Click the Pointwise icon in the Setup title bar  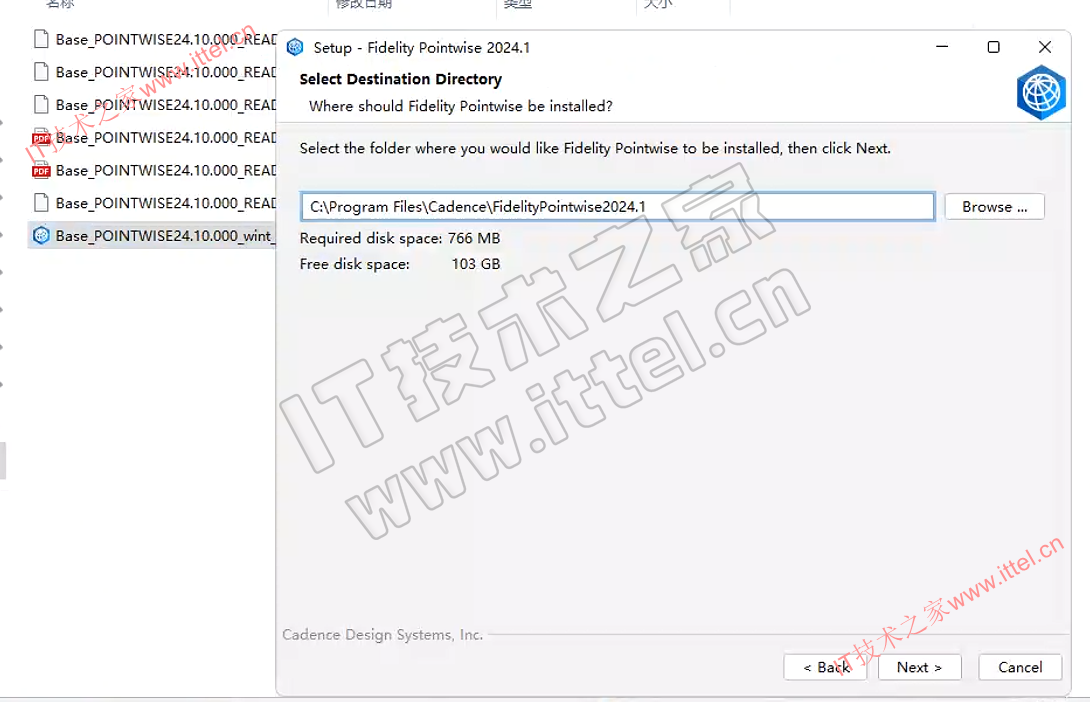point(295,47)
